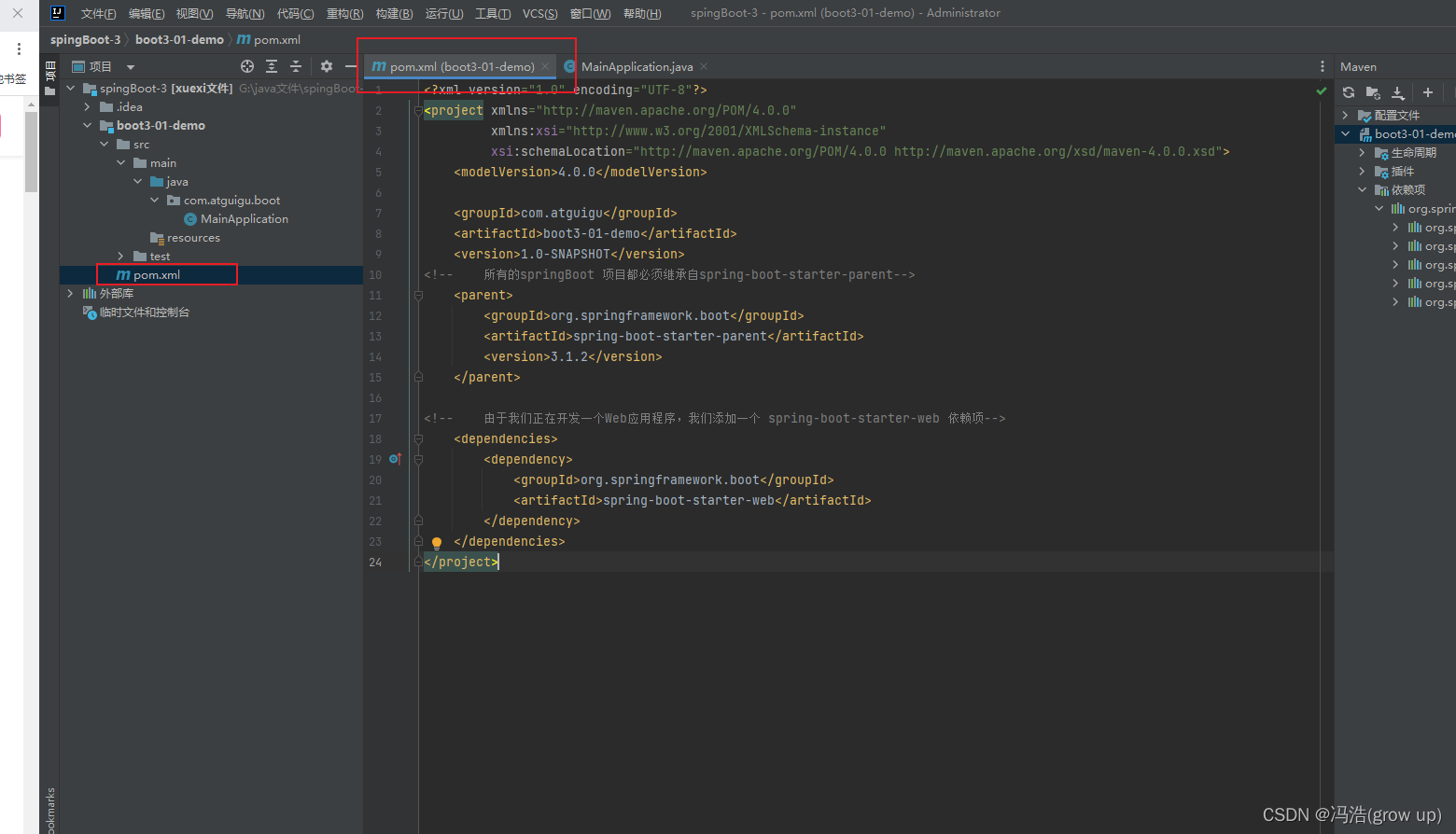This screenshot has height=834, width=1456.
Task: Expand 插件 in Maven panel
Action: [x=1363, y=172]
